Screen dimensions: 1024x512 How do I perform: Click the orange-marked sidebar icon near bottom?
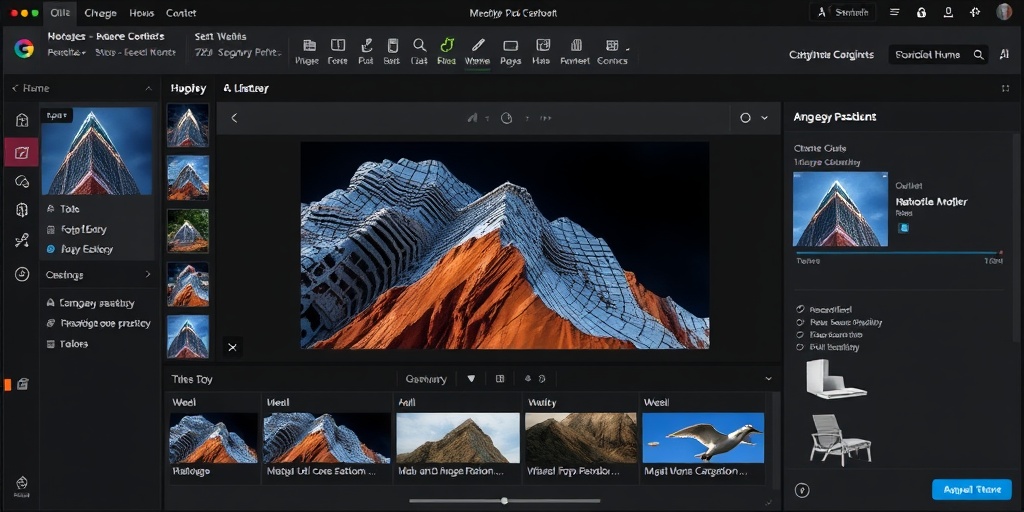click(22, 384)
